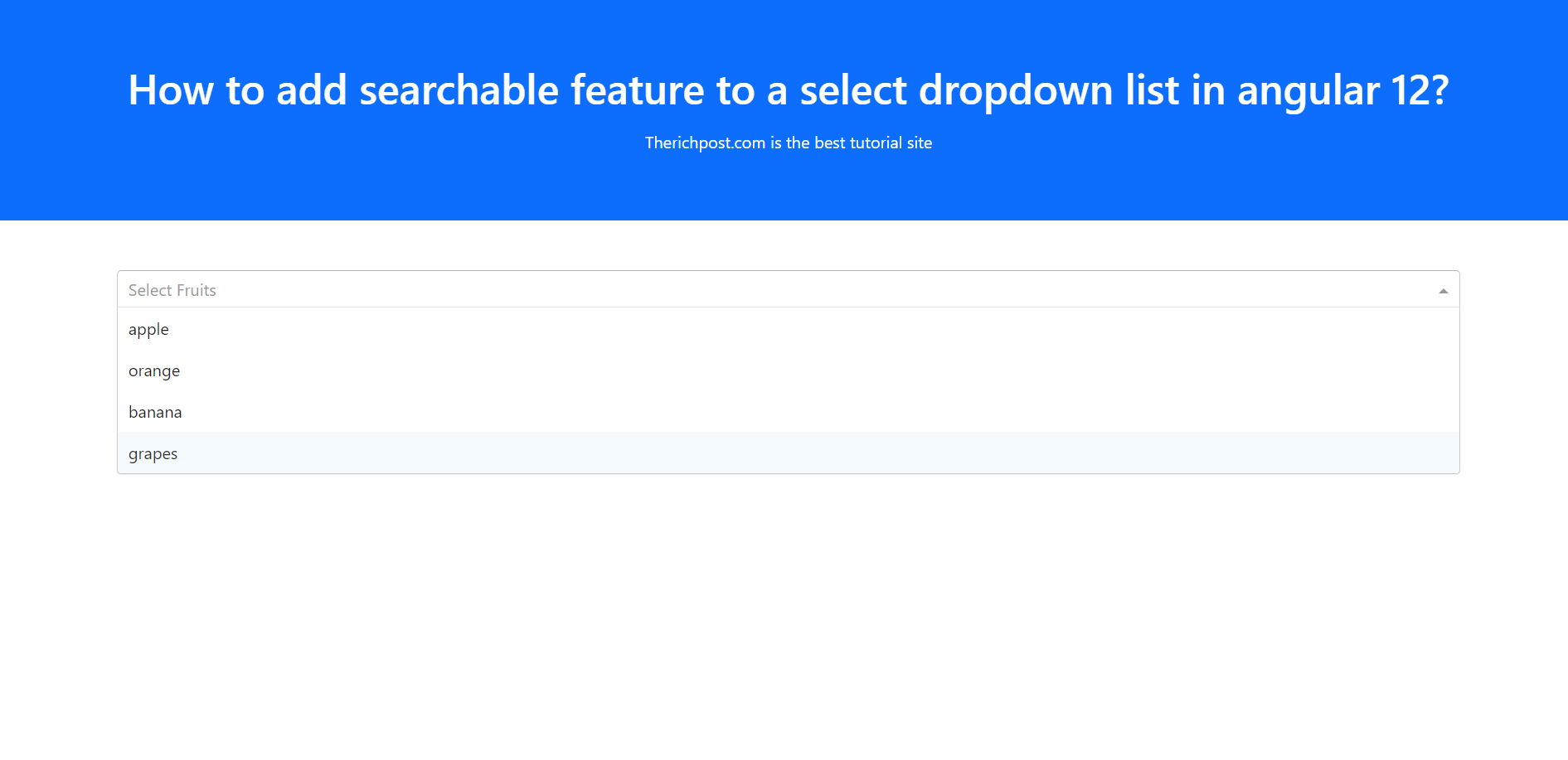Screen dimensions: 1568x760
Task: Select the highlighted grapes option
Action: (153, 453)
